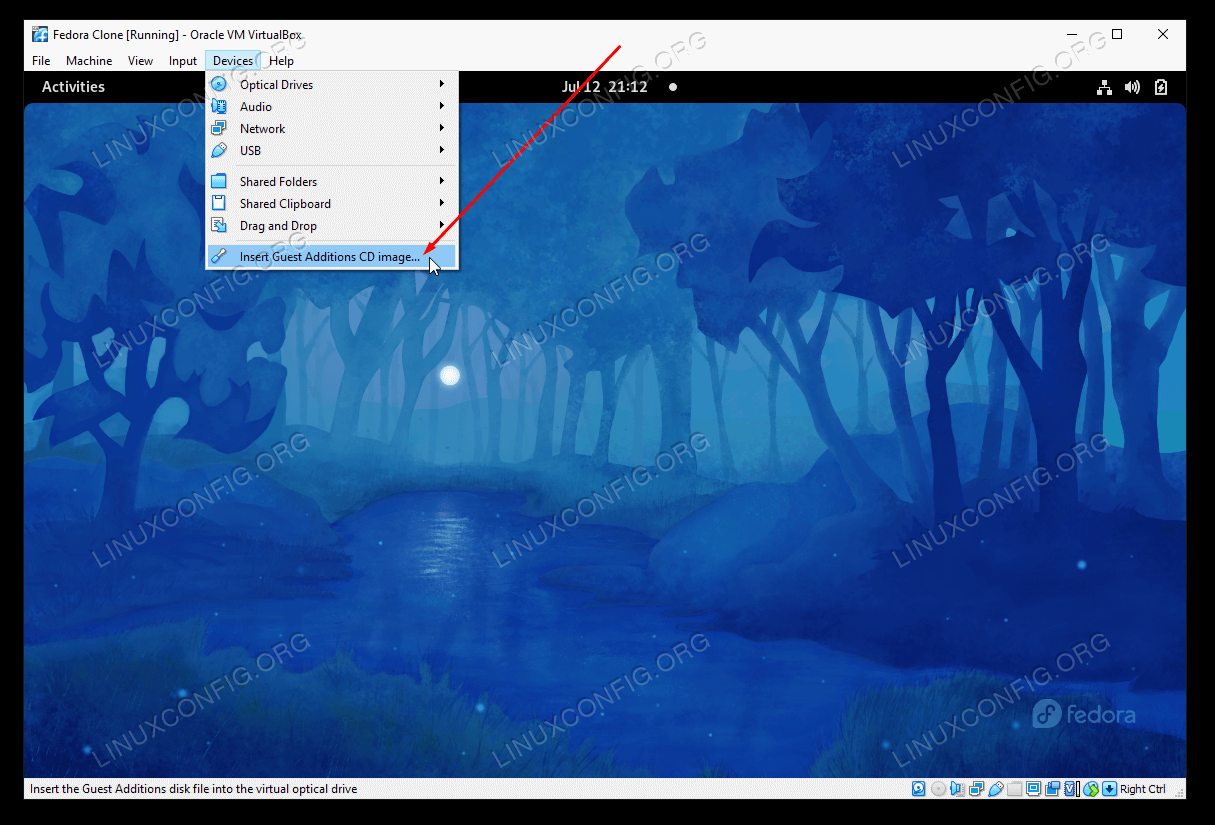
Task: Click the mouse integration status icon
Action: point(1091,789)
